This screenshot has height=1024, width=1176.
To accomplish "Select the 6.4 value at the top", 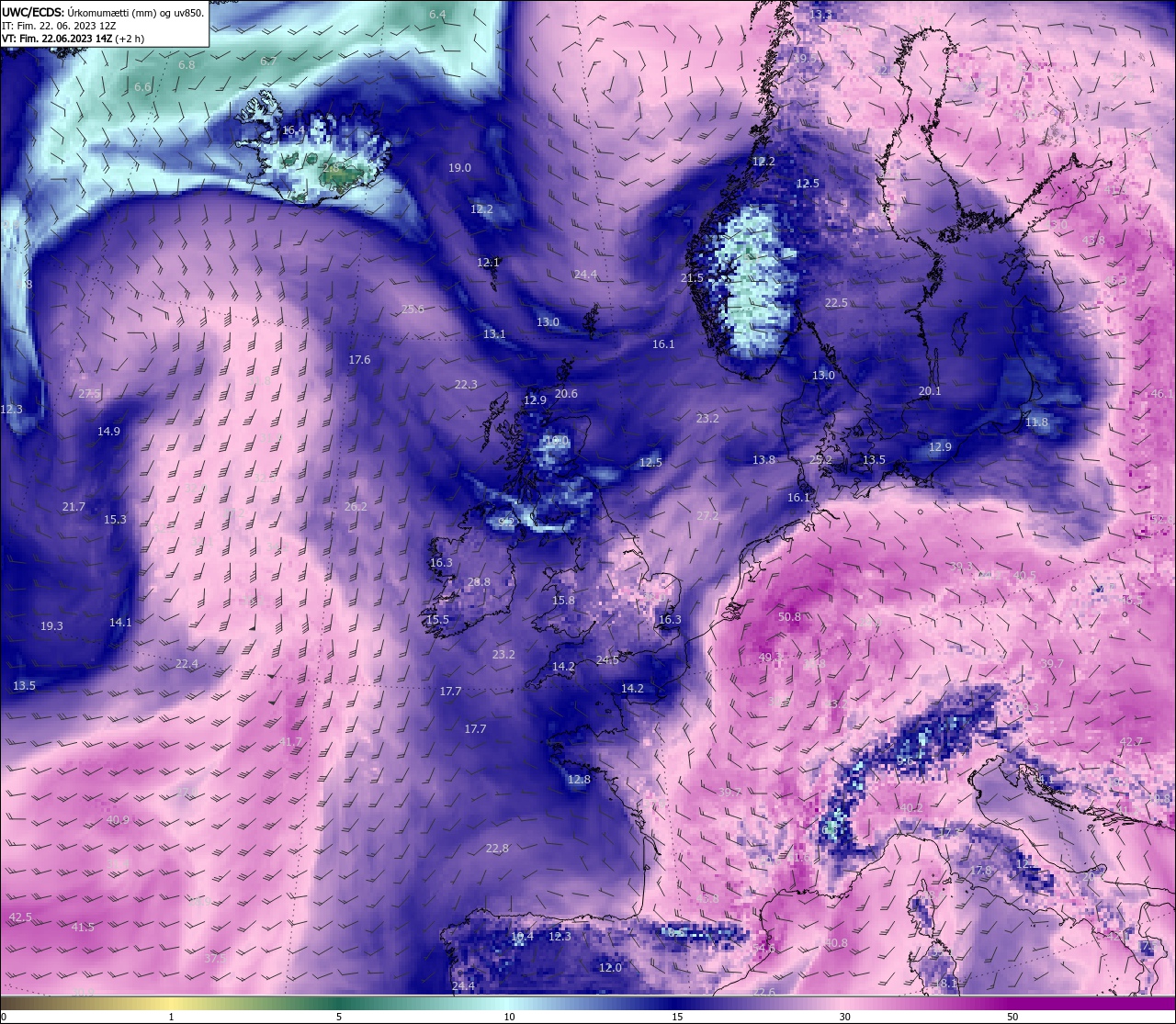I will [437, 15].
